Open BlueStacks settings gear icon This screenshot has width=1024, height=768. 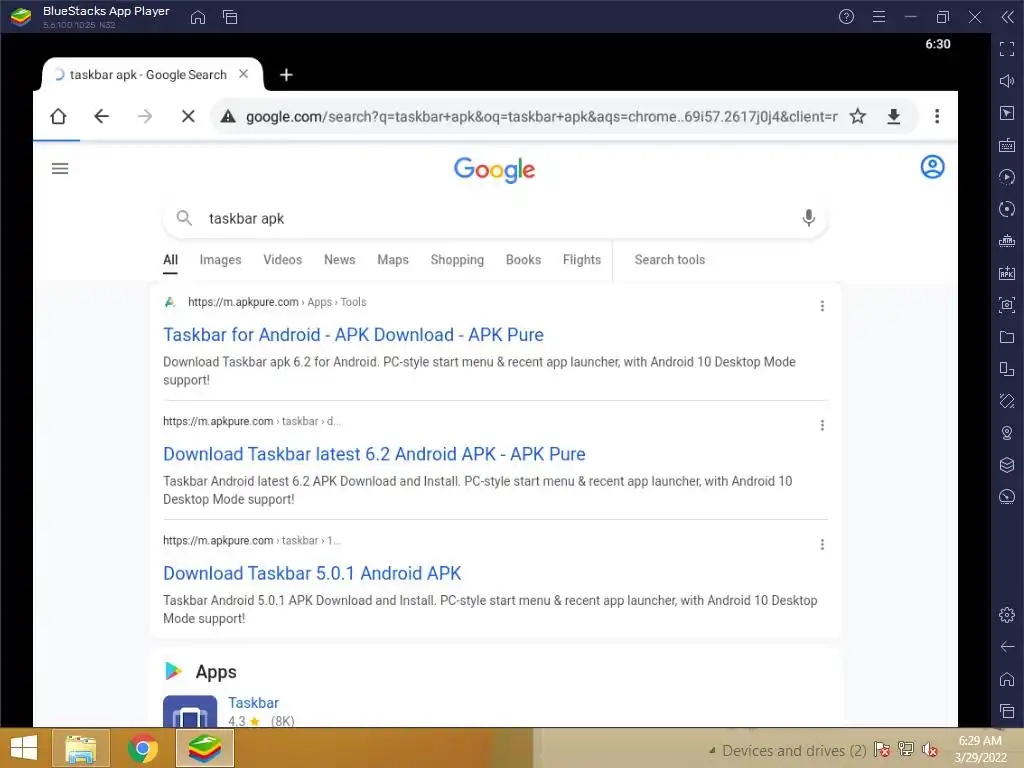[x=1007, y=615]
